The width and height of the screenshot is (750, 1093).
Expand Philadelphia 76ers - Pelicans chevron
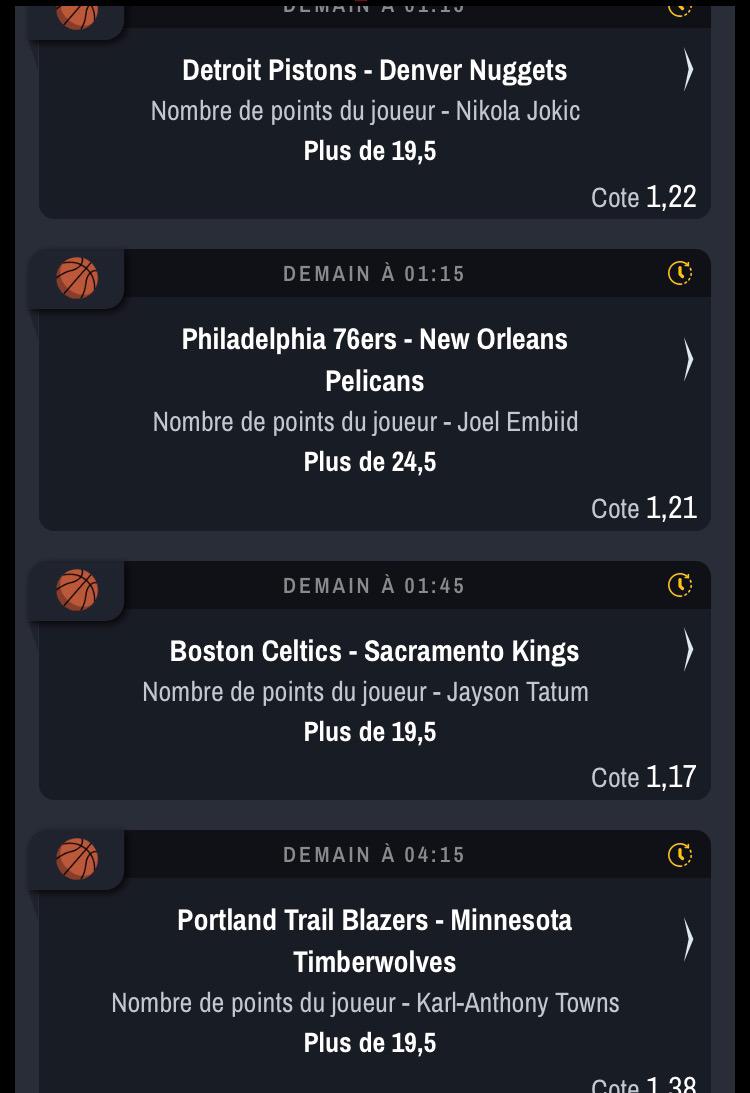click(688, 360)
